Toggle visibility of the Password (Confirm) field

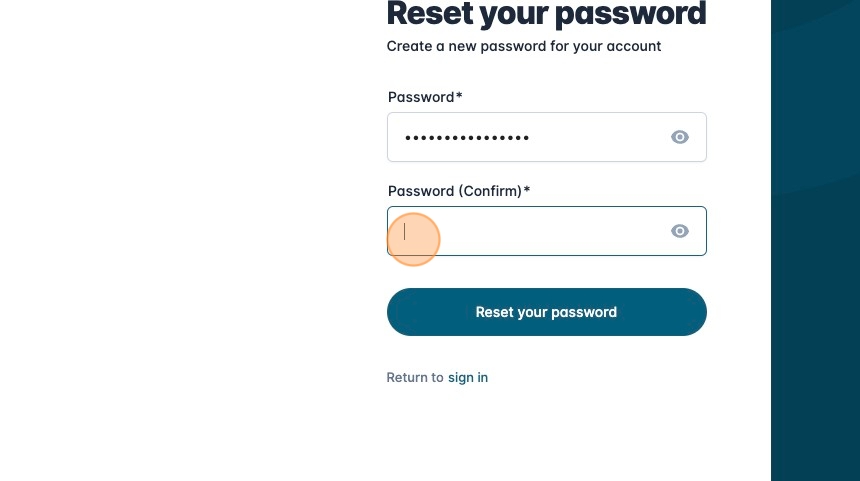coord(680,231)
